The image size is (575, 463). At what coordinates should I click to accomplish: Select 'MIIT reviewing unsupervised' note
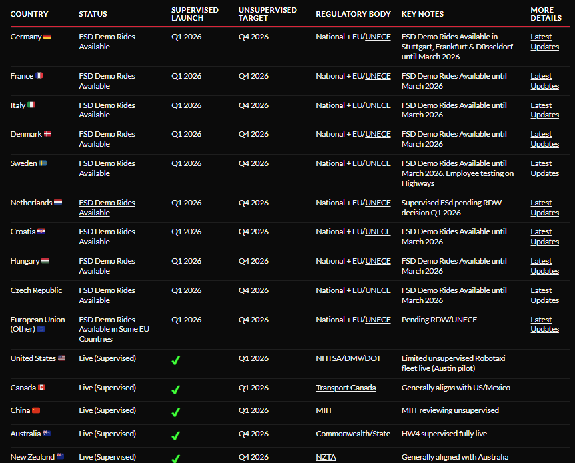(x=450, y=410)
